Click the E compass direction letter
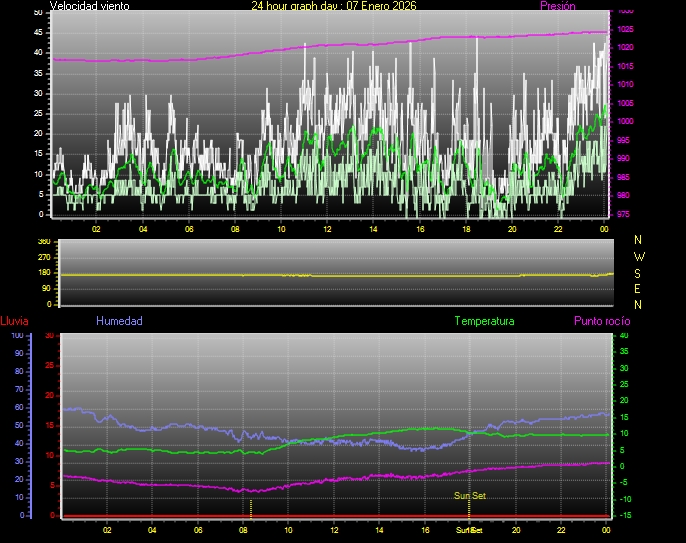Screen dimensions: 686x543 pos(640,288)
